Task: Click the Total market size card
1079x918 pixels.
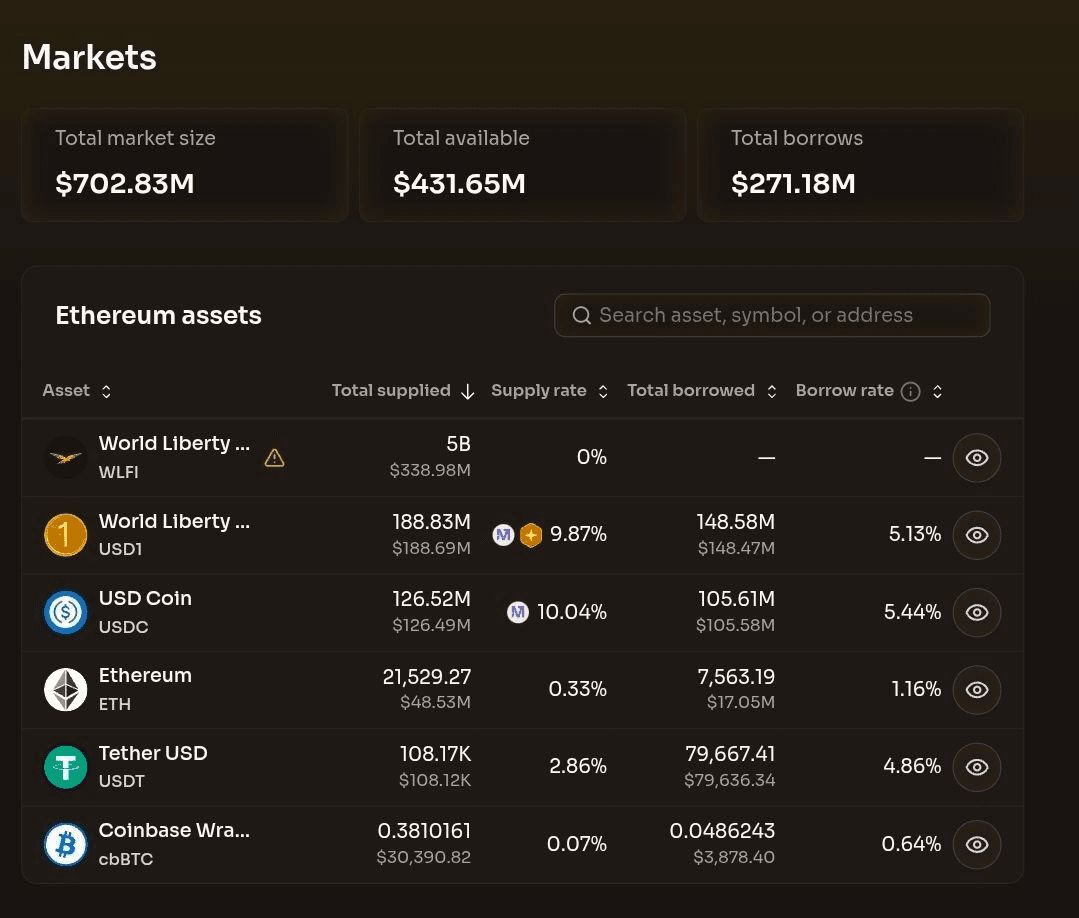Action: [184, 164]
